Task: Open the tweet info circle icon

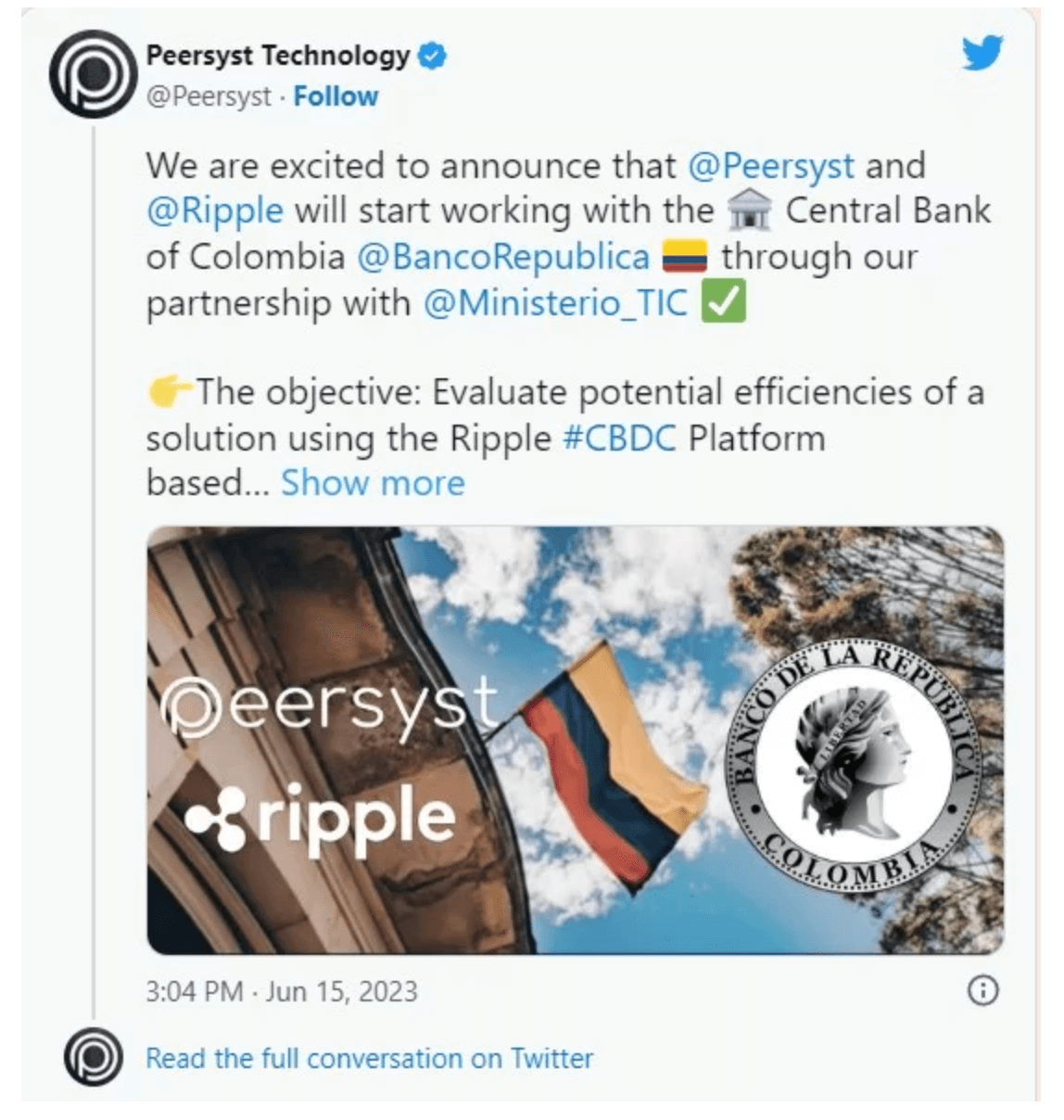Action: tap(982, 991)
